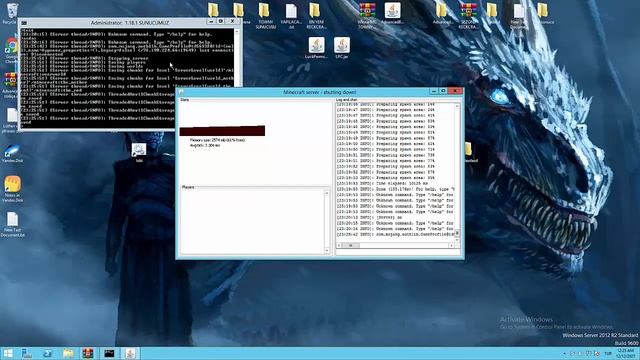The width and height of the screenshot is (640, 360).
Task: Minimize the Administrator console window
Action: (211, 21)
